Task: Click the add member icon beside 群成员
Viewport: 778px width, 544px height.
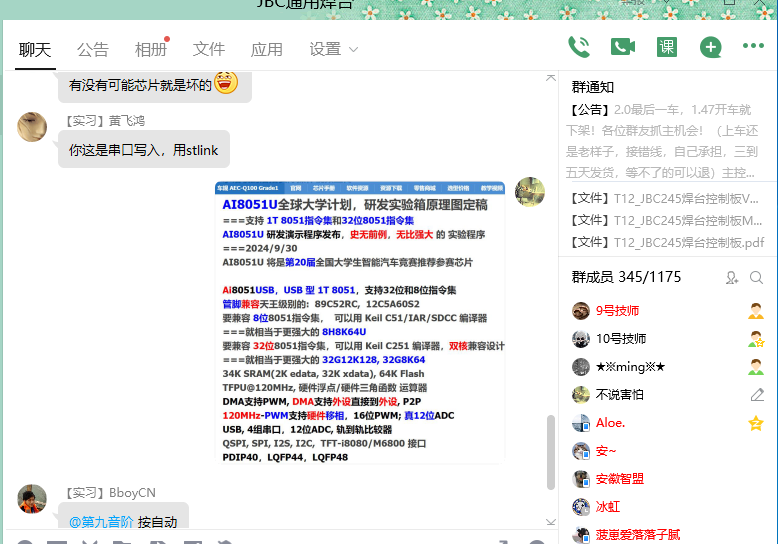Action: pos(732,277)
